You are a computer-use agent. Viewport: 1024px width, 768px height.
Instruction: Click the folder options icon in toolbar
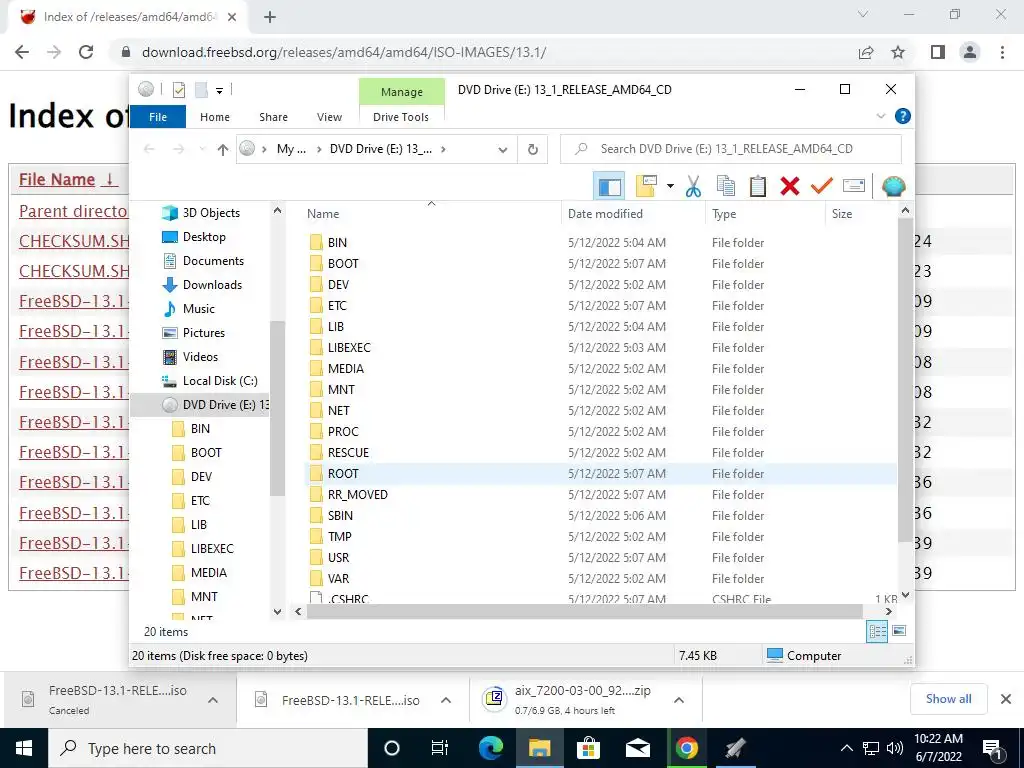click(646, 186)
